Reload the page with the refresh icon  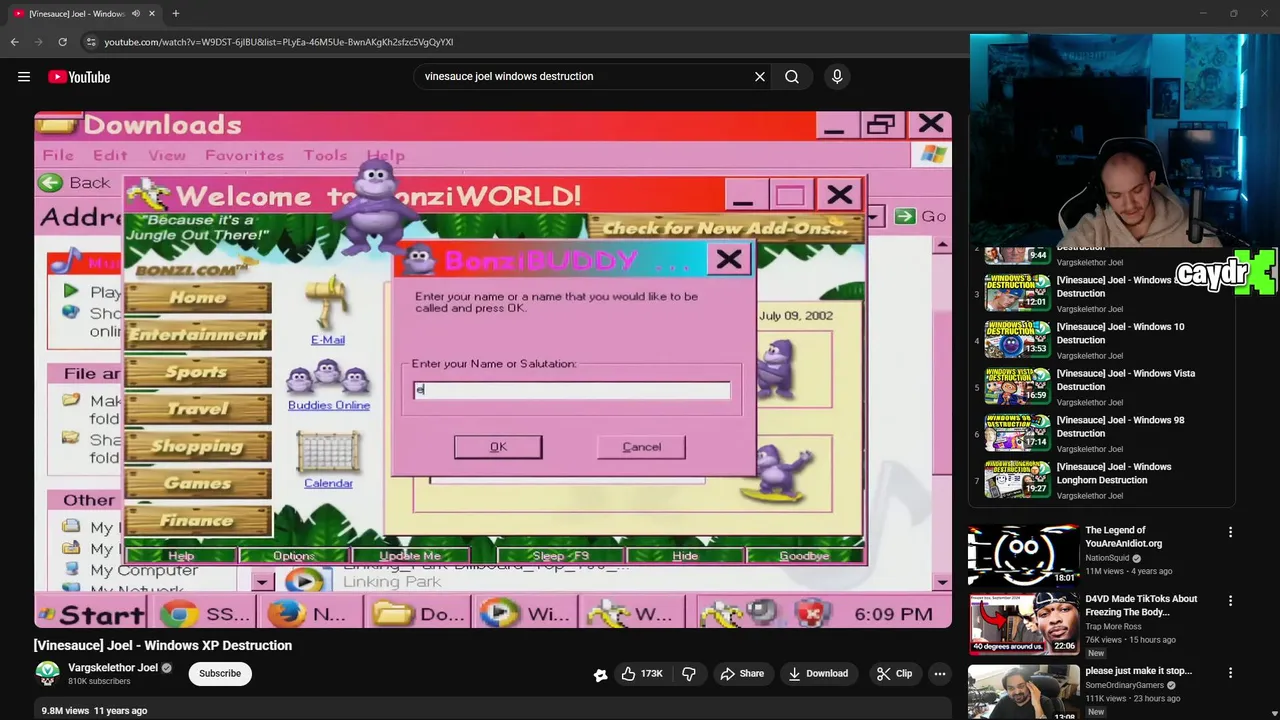(62, 42)
